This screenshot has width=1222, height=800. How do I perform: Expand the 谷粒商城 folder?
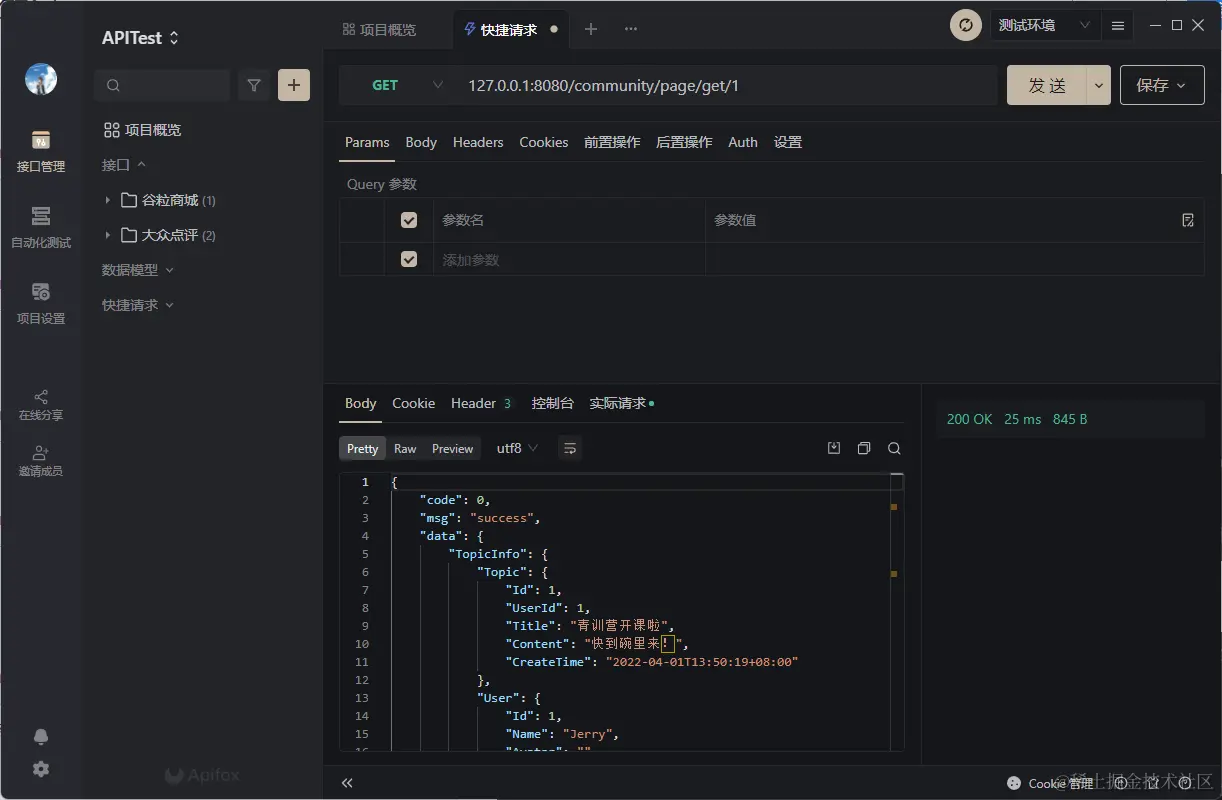[x=108, y=200]
